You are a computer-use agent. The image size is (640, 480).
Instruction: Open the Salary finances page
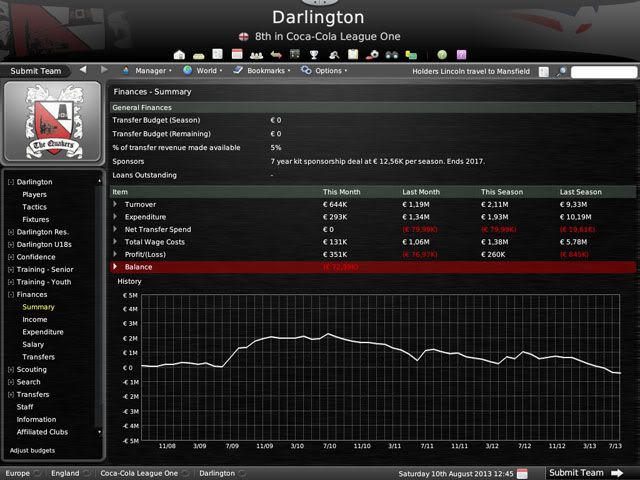33,344
